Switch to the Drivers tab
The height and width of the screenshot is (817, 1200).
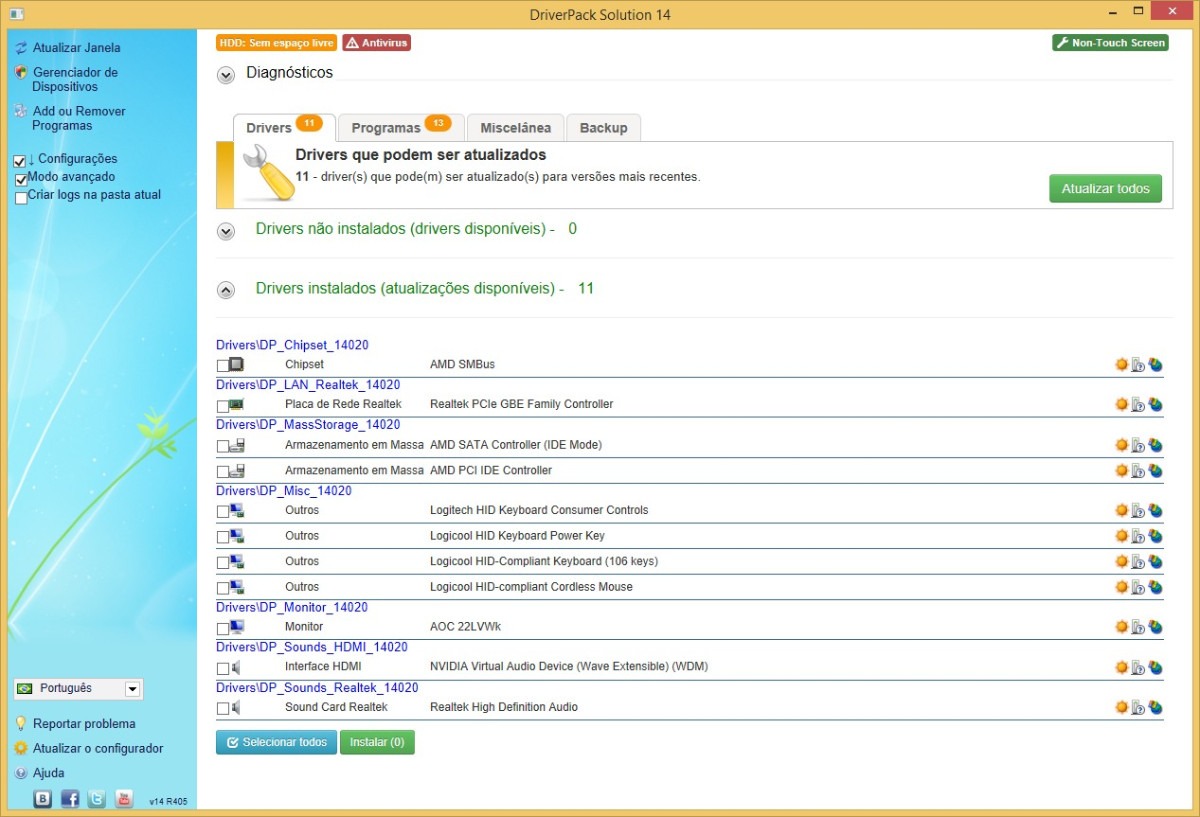coord(284,128)
